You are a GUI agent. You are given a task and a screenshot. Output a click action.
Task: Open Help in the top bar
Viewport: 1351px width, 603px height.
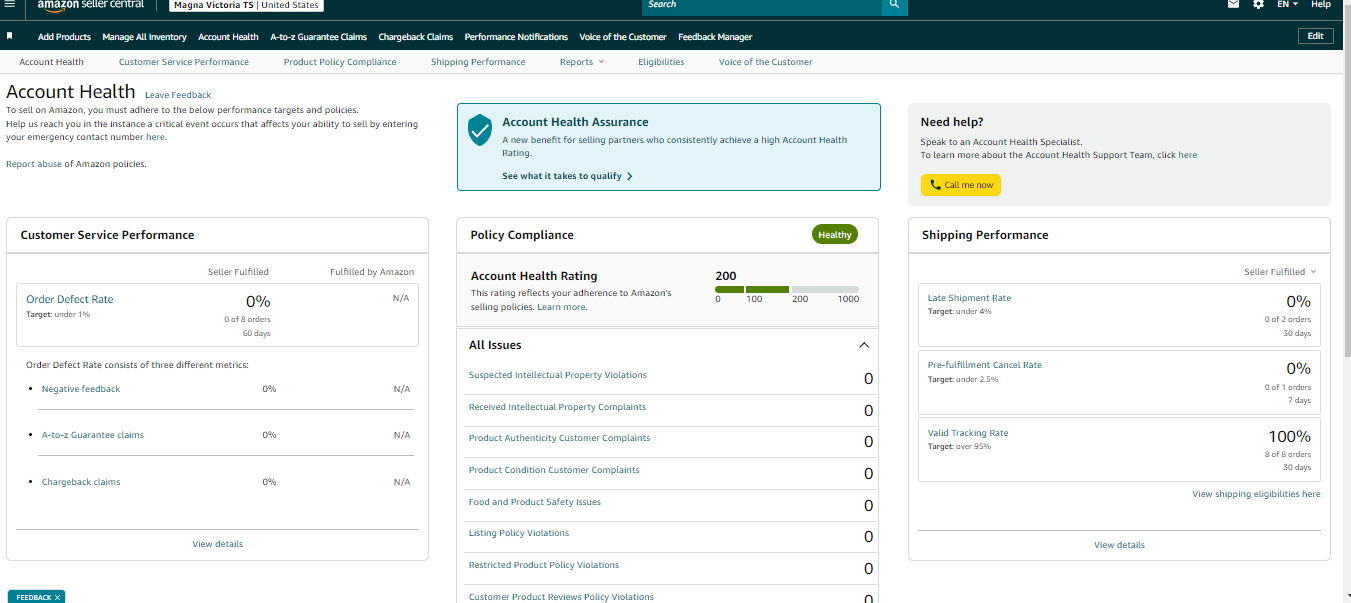(1321, 5)
